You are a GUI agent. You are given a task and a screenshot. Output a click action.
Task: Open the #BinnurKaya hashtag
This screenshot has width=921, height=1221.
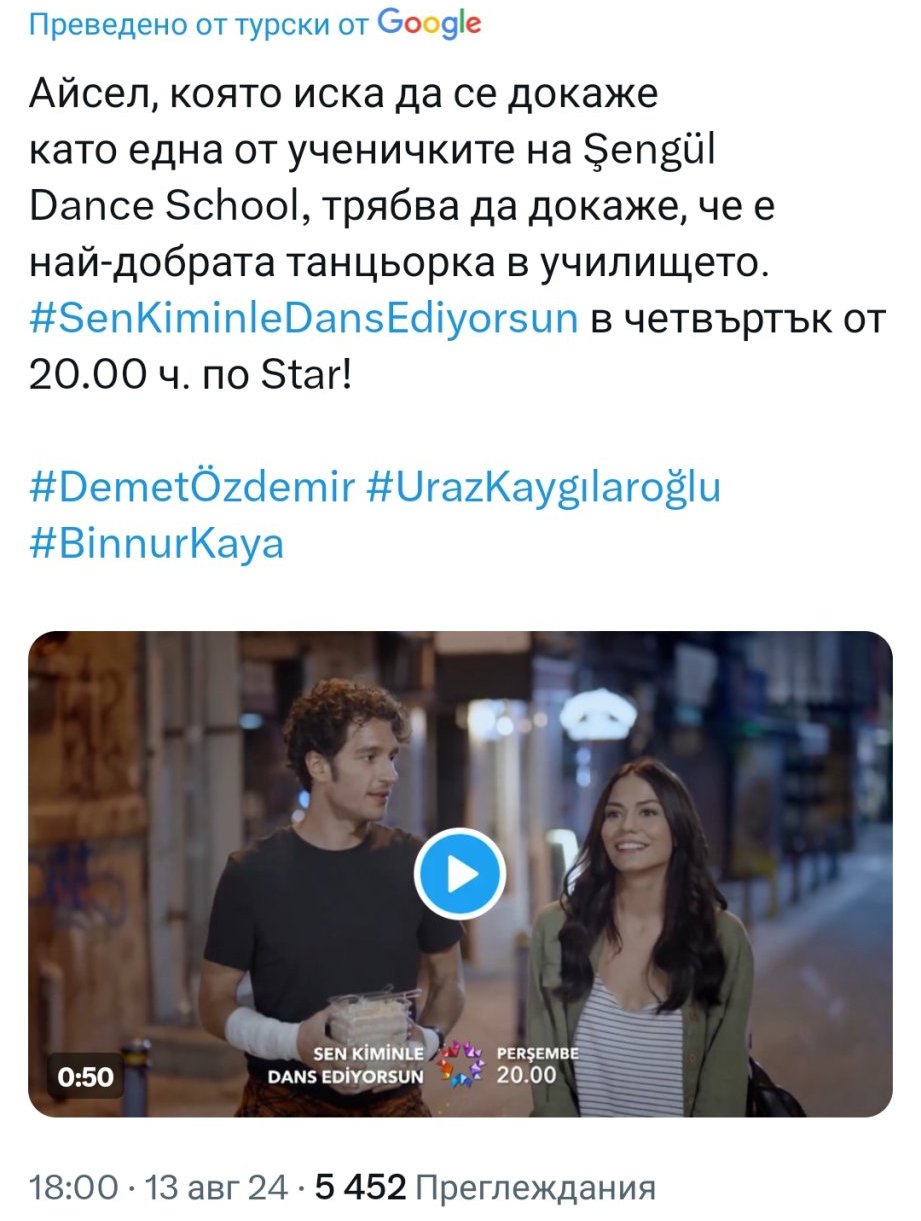coord(157,544)
